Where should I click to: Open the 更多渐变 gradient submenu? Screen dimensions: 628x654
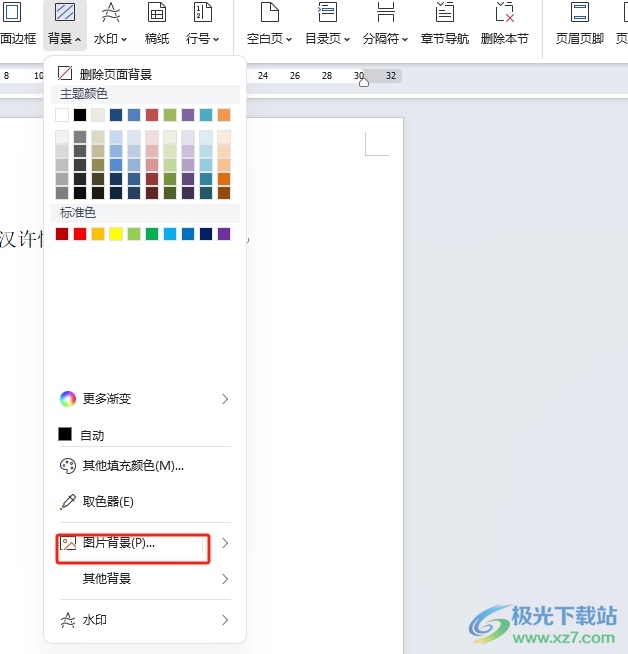click(144, 399)
